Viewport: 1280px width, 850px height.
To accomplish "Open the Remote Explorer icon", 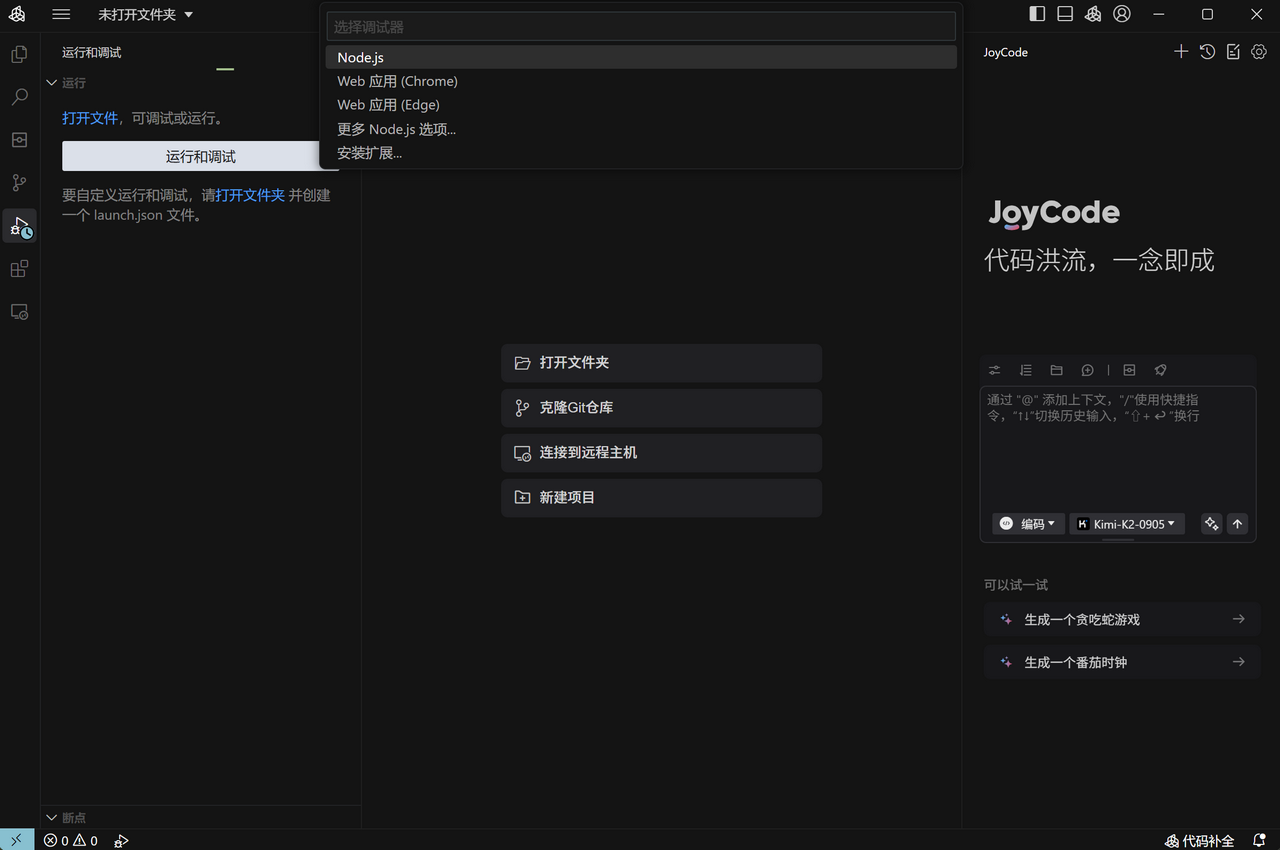I will click(x=18, y=312).
